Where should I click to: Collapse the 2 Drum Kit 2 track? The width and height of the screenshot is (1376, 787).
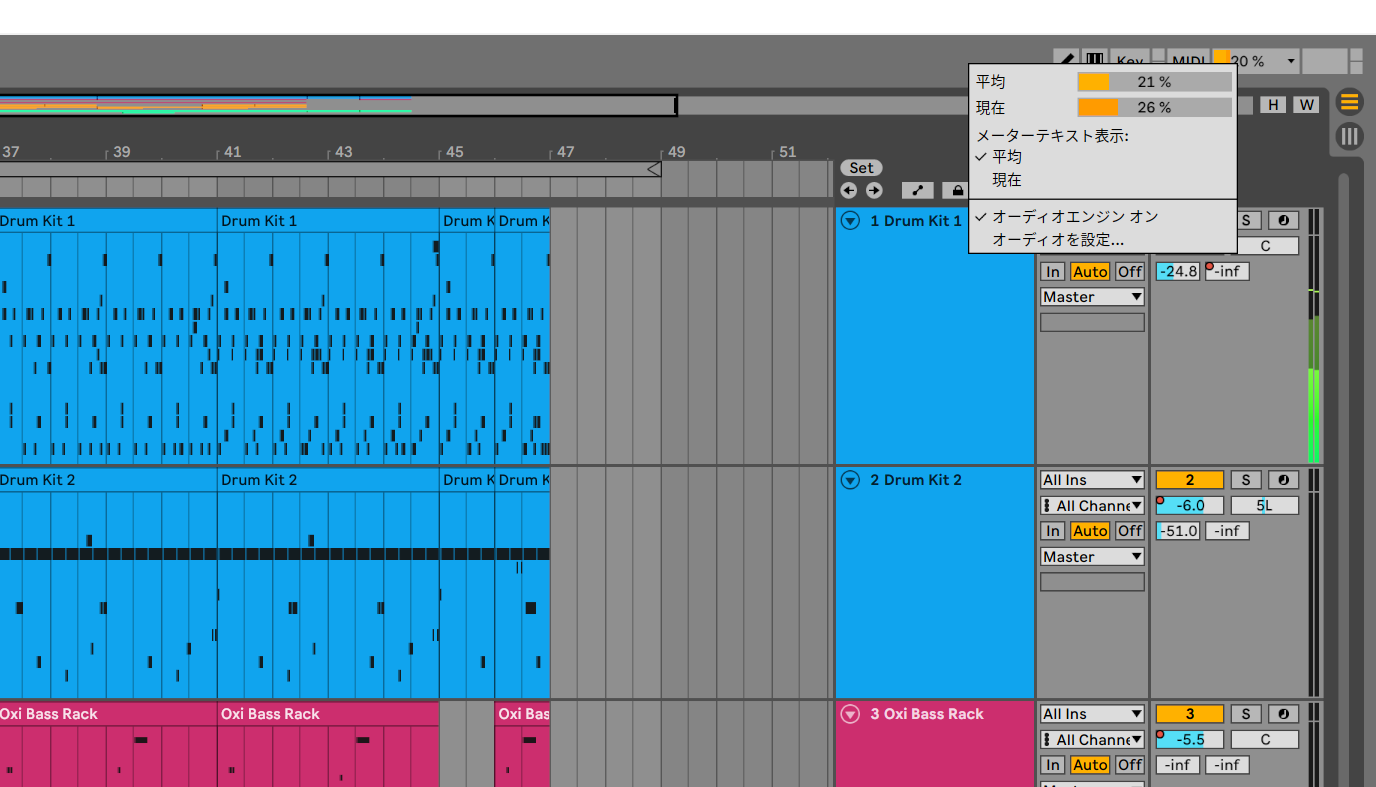pyautogui.click(x=850, y=480)
